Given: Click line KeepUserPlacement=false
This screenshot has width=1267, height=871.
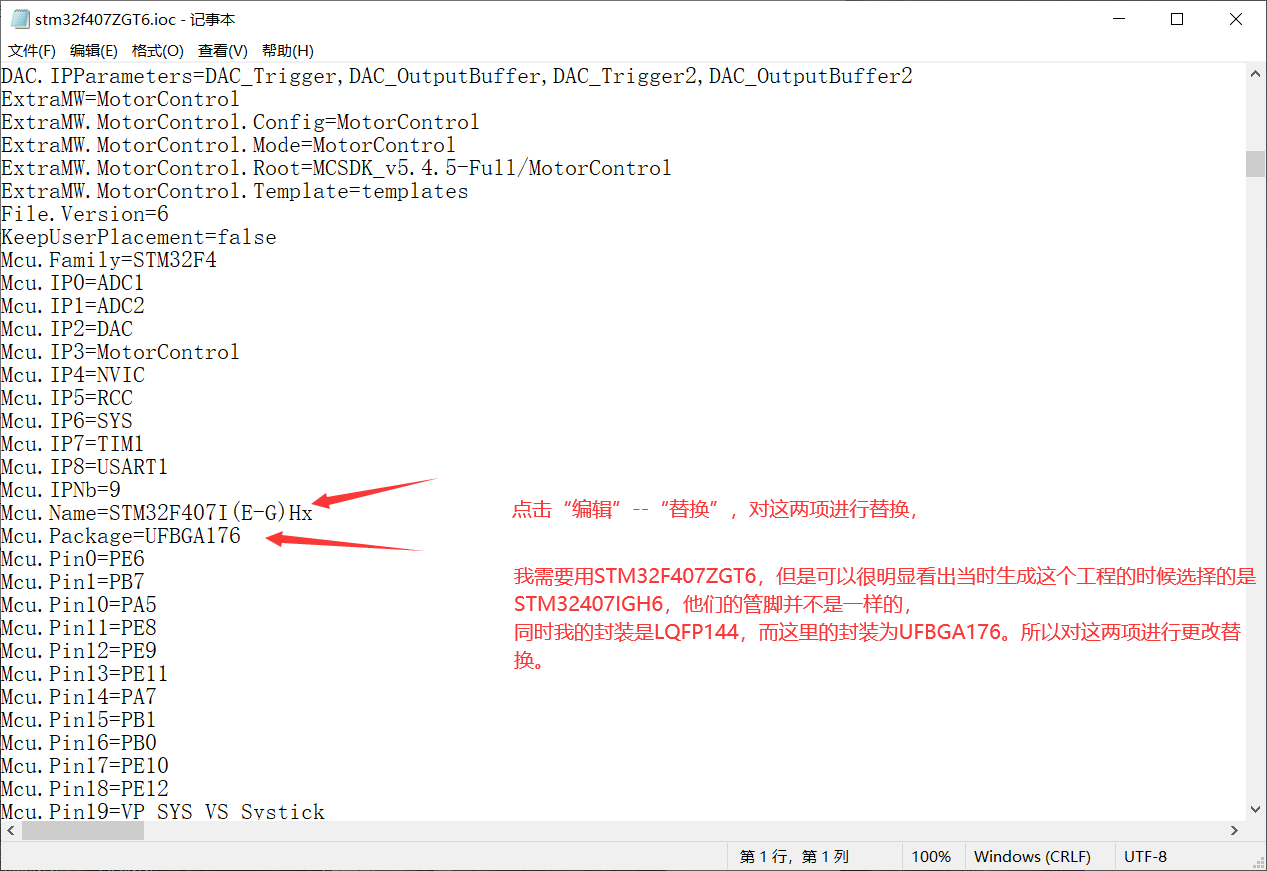Looking at the screenshot, I should coord(139,237).
